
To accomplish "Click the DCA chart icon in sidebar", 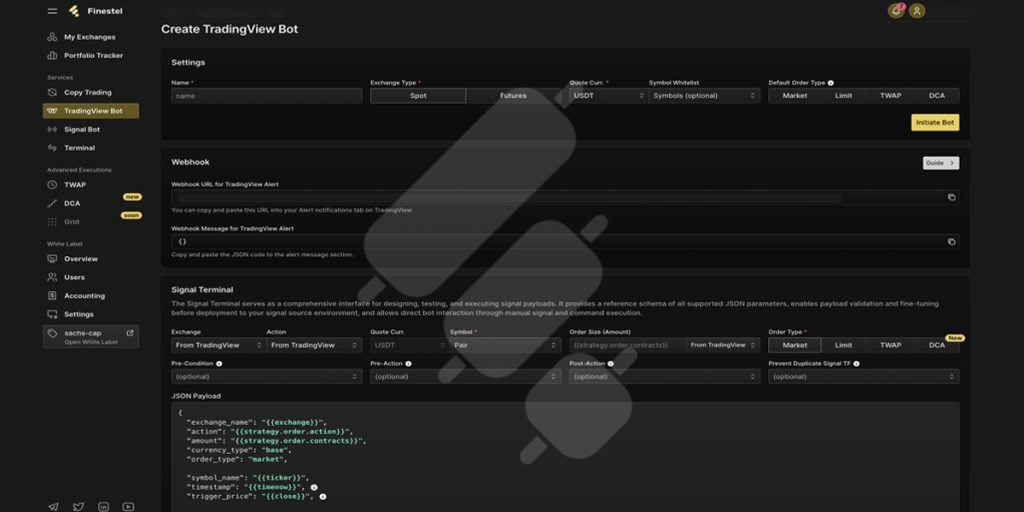I will coord(52,203).
